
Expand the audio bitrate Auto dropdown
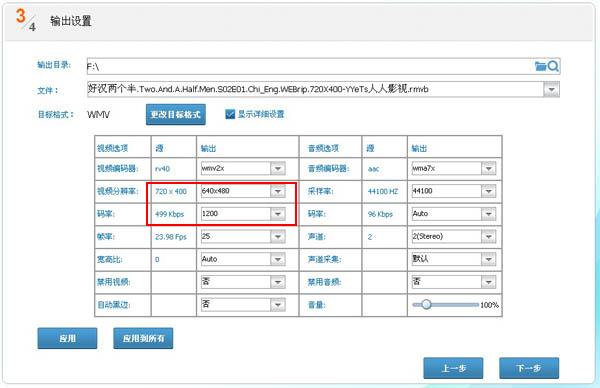coord(488,214)
